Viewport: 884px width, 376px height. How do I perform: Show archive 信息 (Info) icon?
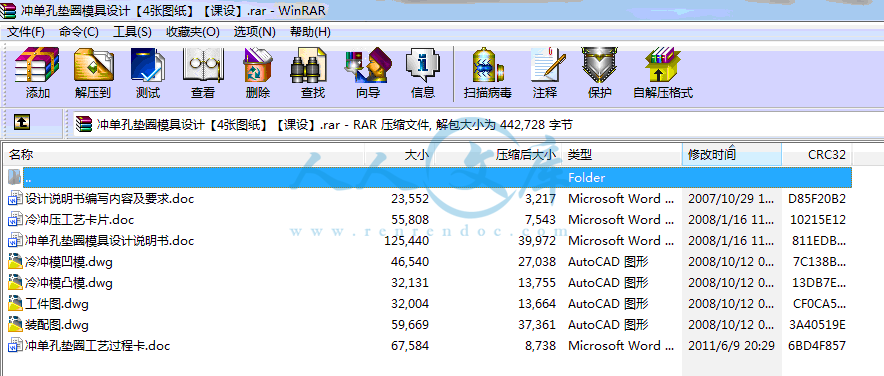[423, 73]
